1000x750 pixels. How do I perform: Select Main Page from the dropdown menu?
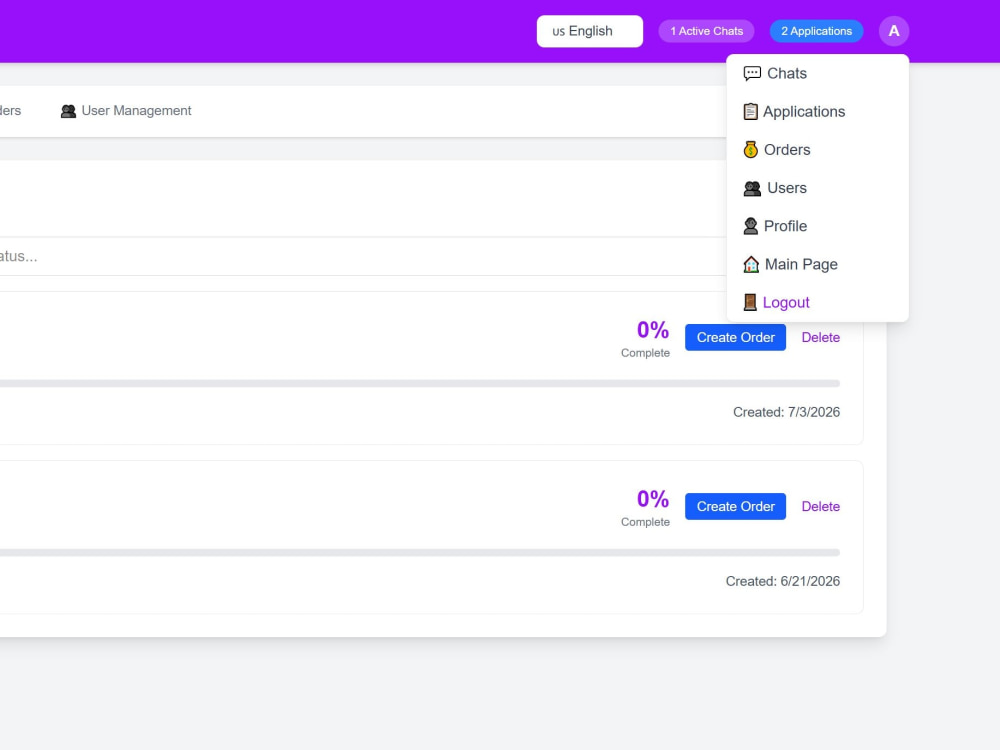(817, 265)
